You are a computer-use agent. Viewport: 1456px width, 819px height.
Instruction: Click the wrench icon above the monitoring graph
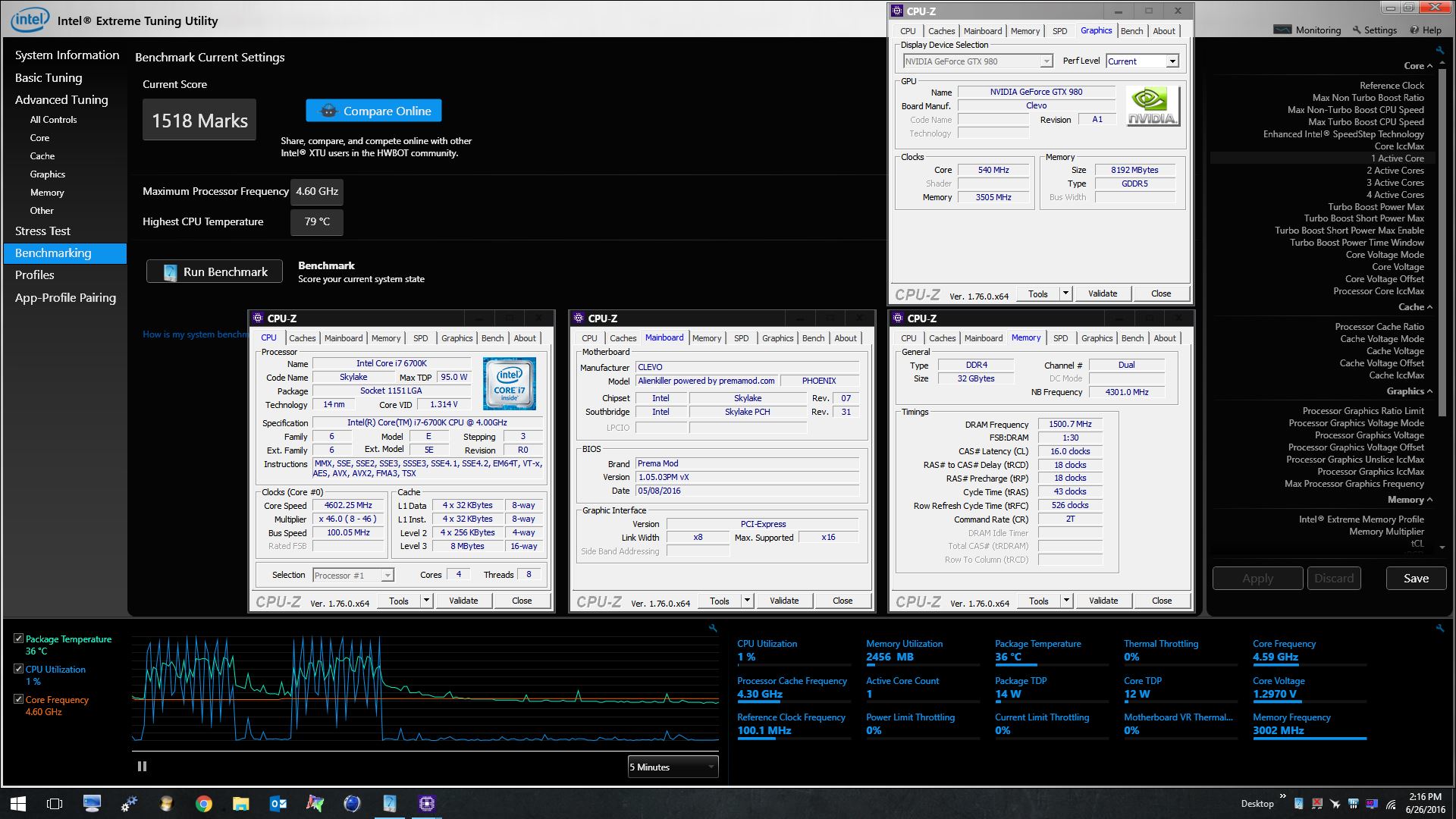click(713, 628)
